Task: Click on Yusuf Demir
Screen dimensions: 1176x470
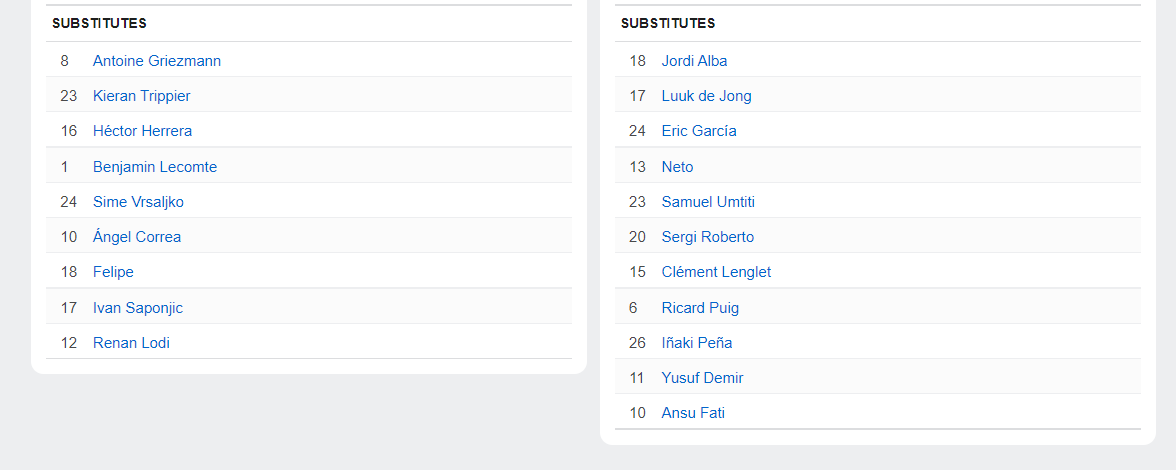Action: [x=702, y=378]
